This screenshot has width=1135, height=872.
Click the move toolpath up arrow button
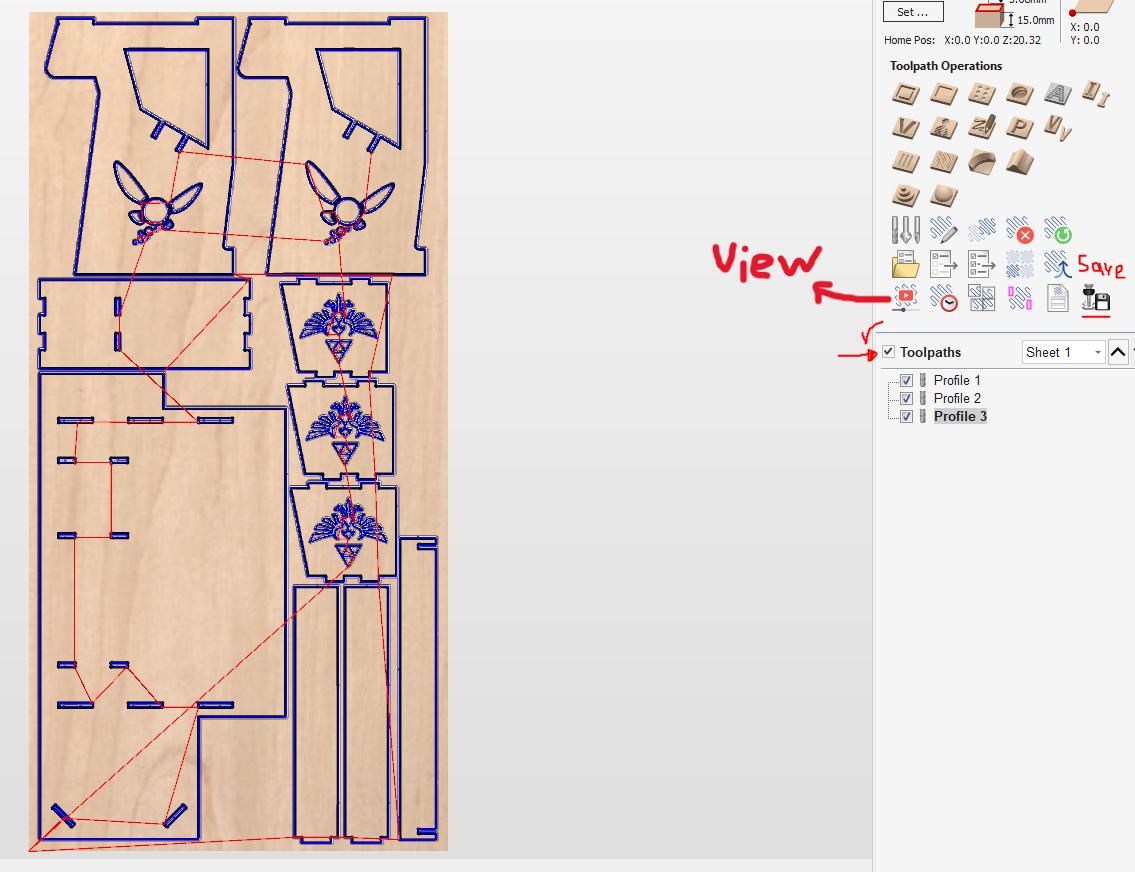point(1118,352)
